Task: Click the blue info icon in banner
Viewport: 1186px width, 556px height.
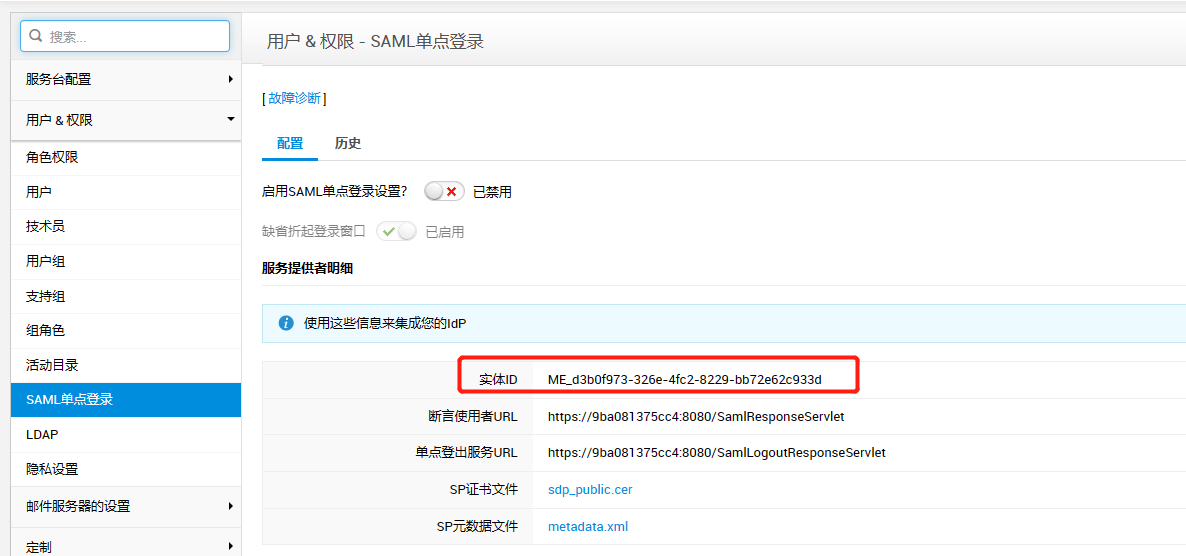Action: (x=286, y=323)
